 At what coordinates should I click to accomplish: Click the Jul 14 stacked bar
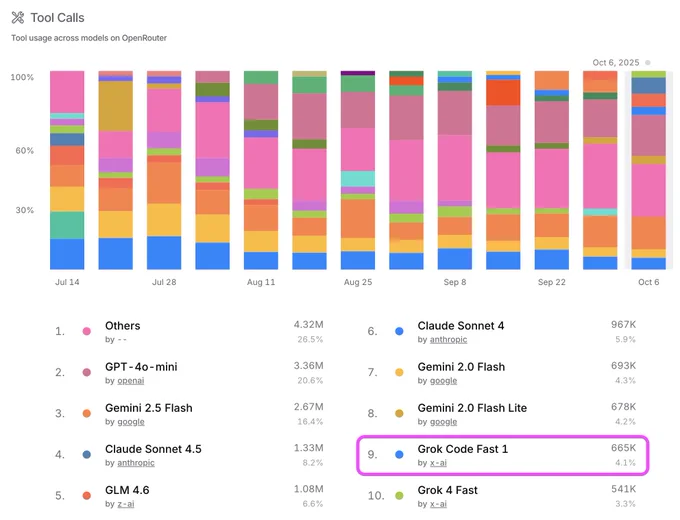coord(67,170)
